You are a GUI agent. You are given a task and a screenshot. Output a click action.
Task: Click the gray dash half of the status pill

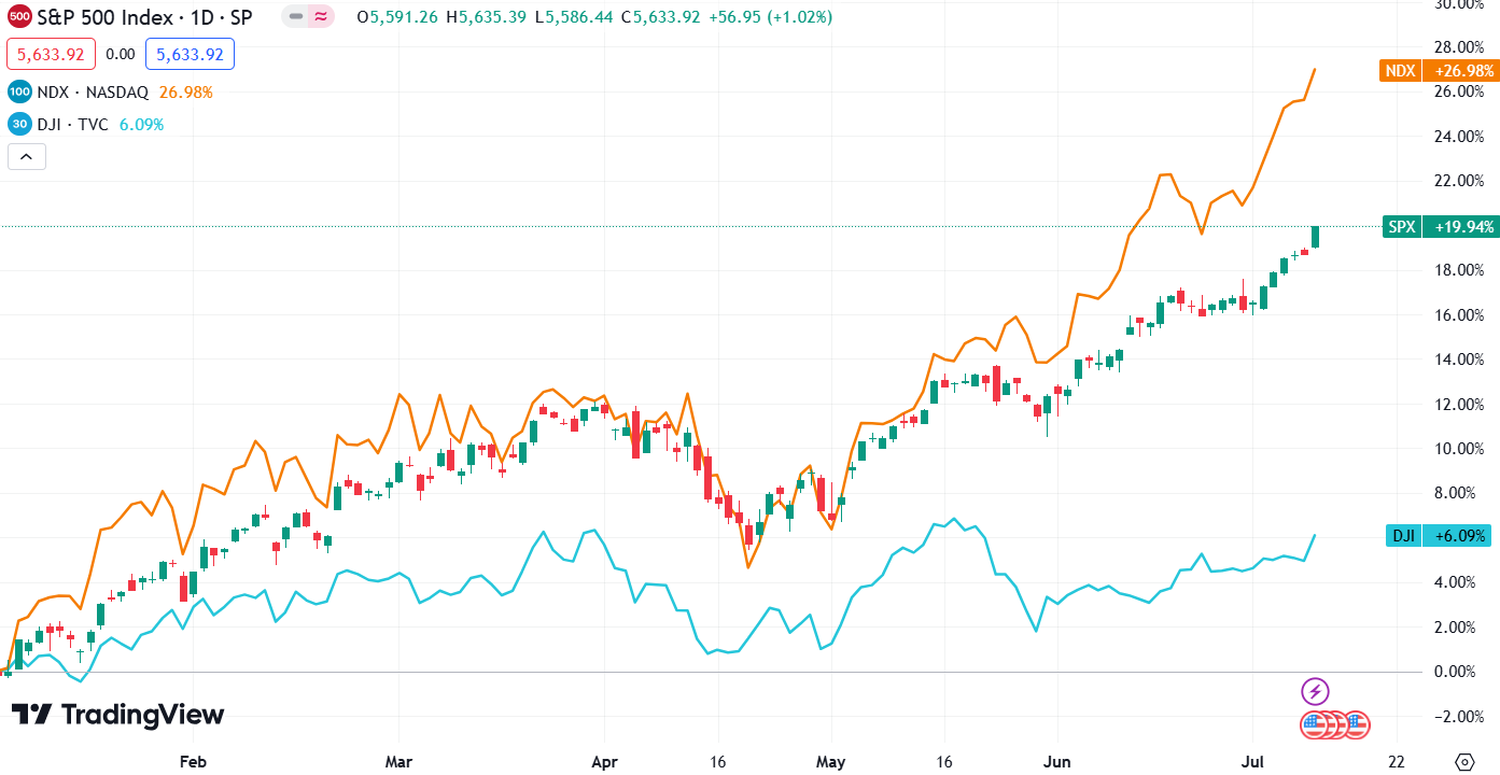pos(296,17)
